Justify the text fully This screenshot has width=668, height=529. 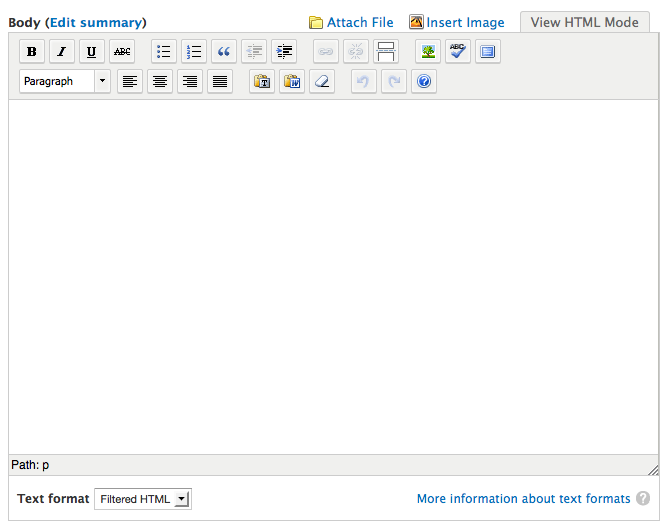point(220,81)
